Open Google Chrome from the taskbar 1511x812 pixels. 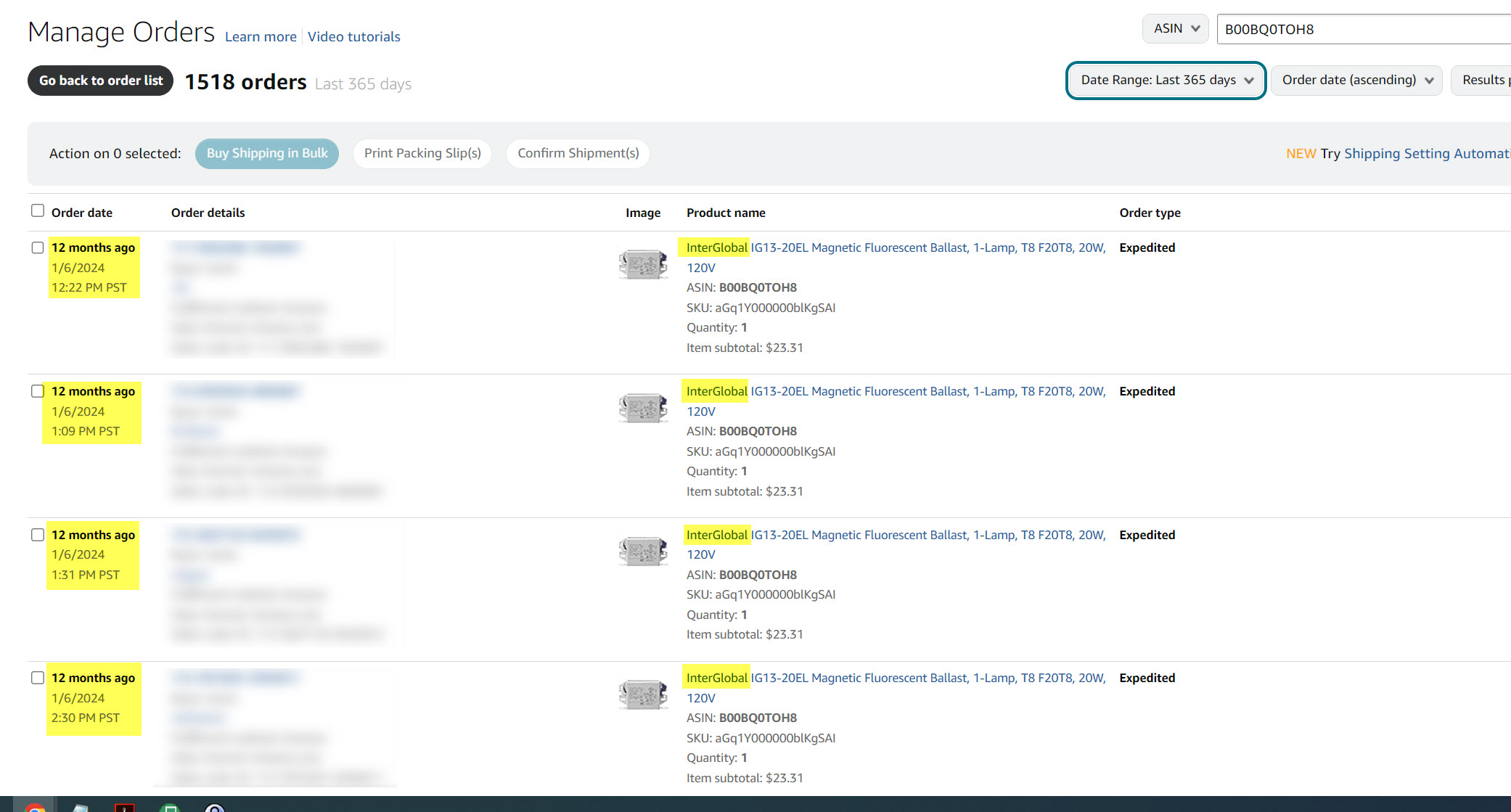34,805
